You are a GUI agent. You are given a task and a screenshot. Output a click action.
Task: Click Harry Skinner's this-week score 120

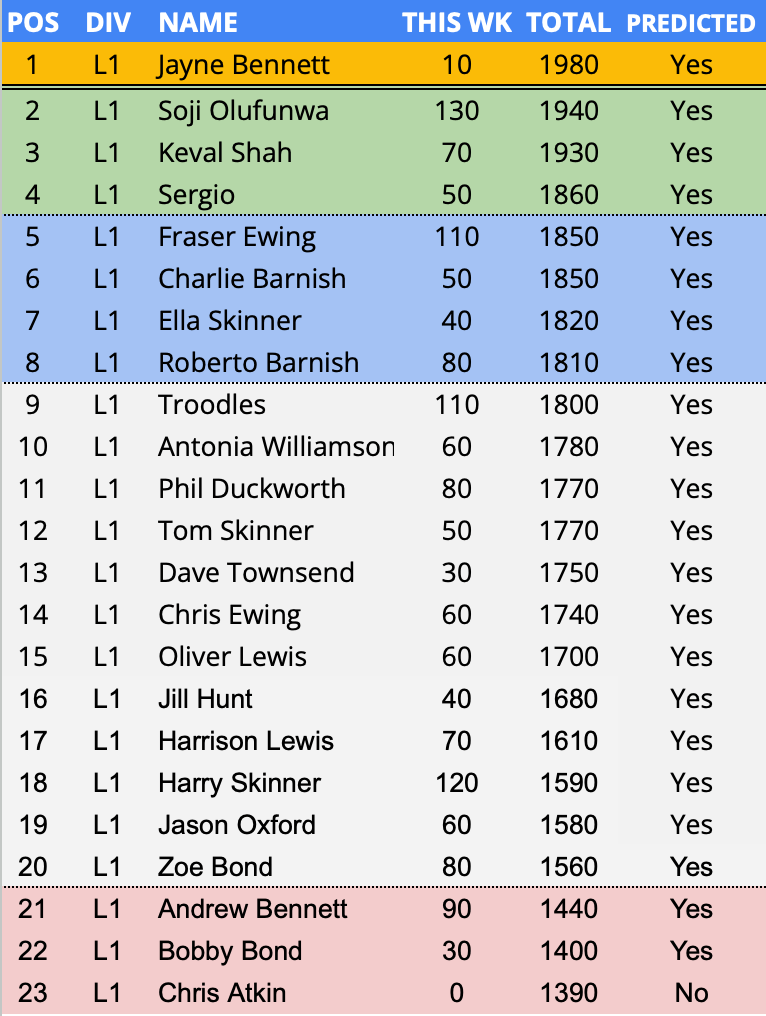click(457, 783)
